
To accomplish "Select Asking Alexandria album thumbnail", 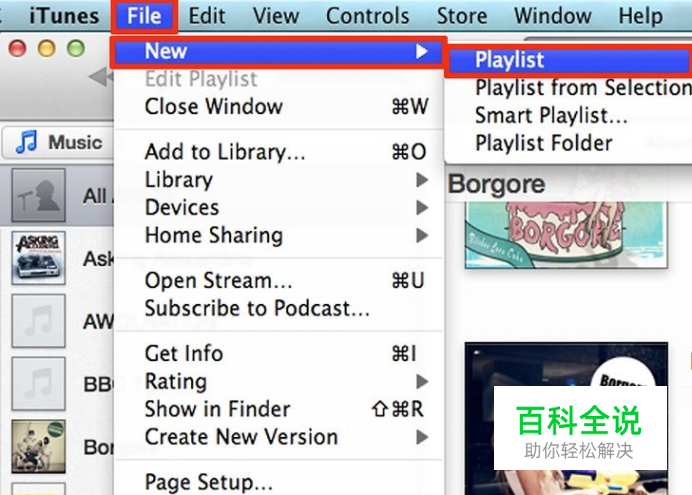I will coord(38,258).
